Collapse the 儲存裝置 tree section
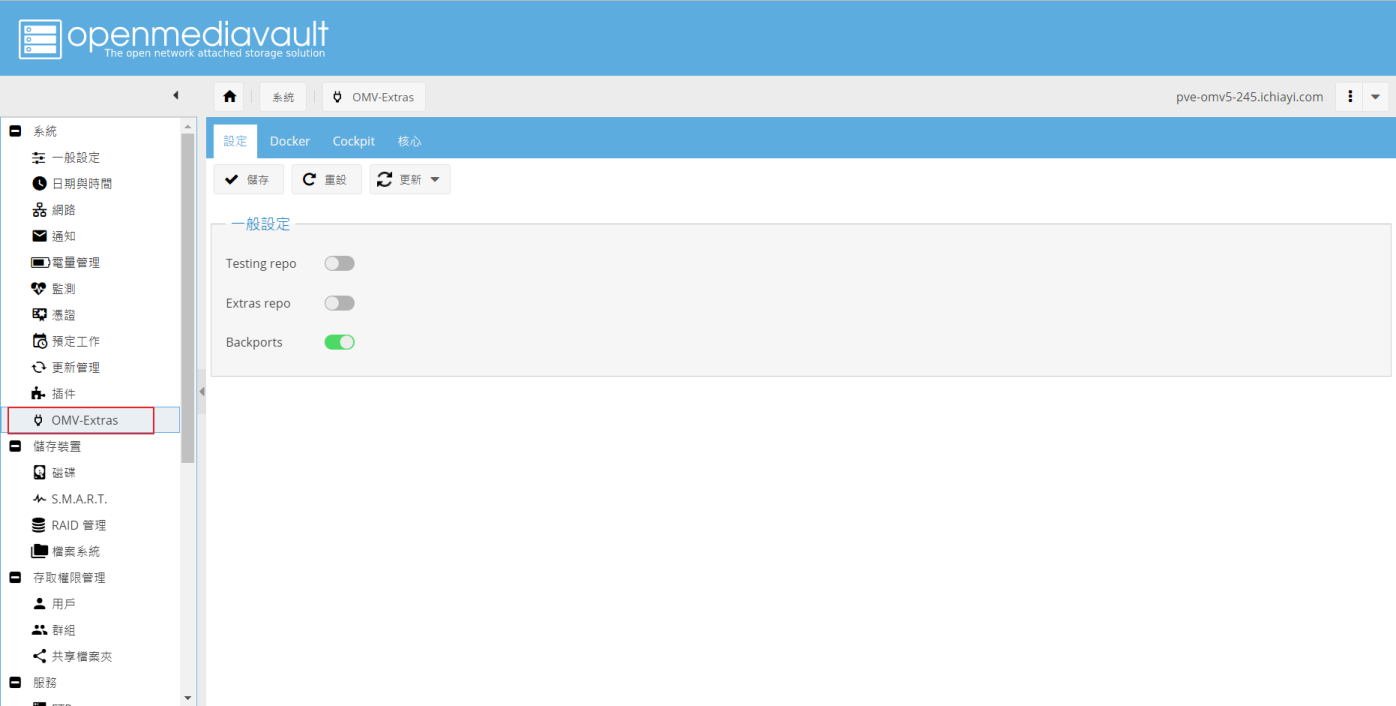 point(15,446)
